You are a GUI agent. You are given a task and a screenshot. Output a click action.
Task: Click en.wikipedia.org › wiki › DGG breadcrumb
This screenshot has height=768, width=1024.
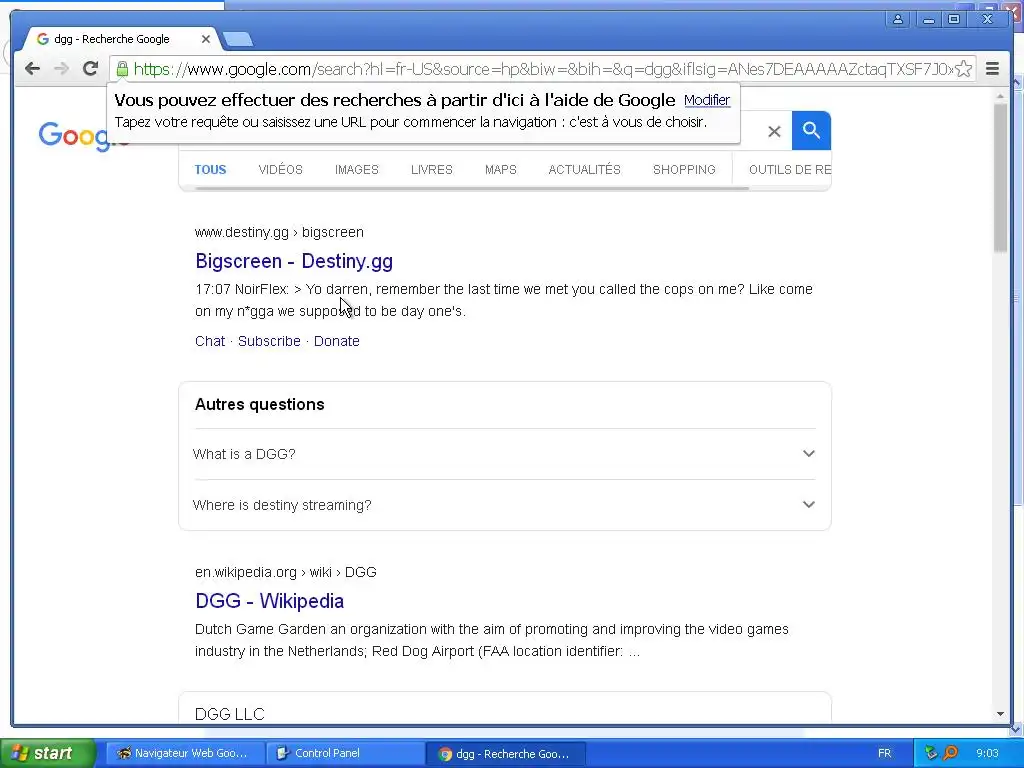point(285,572)
